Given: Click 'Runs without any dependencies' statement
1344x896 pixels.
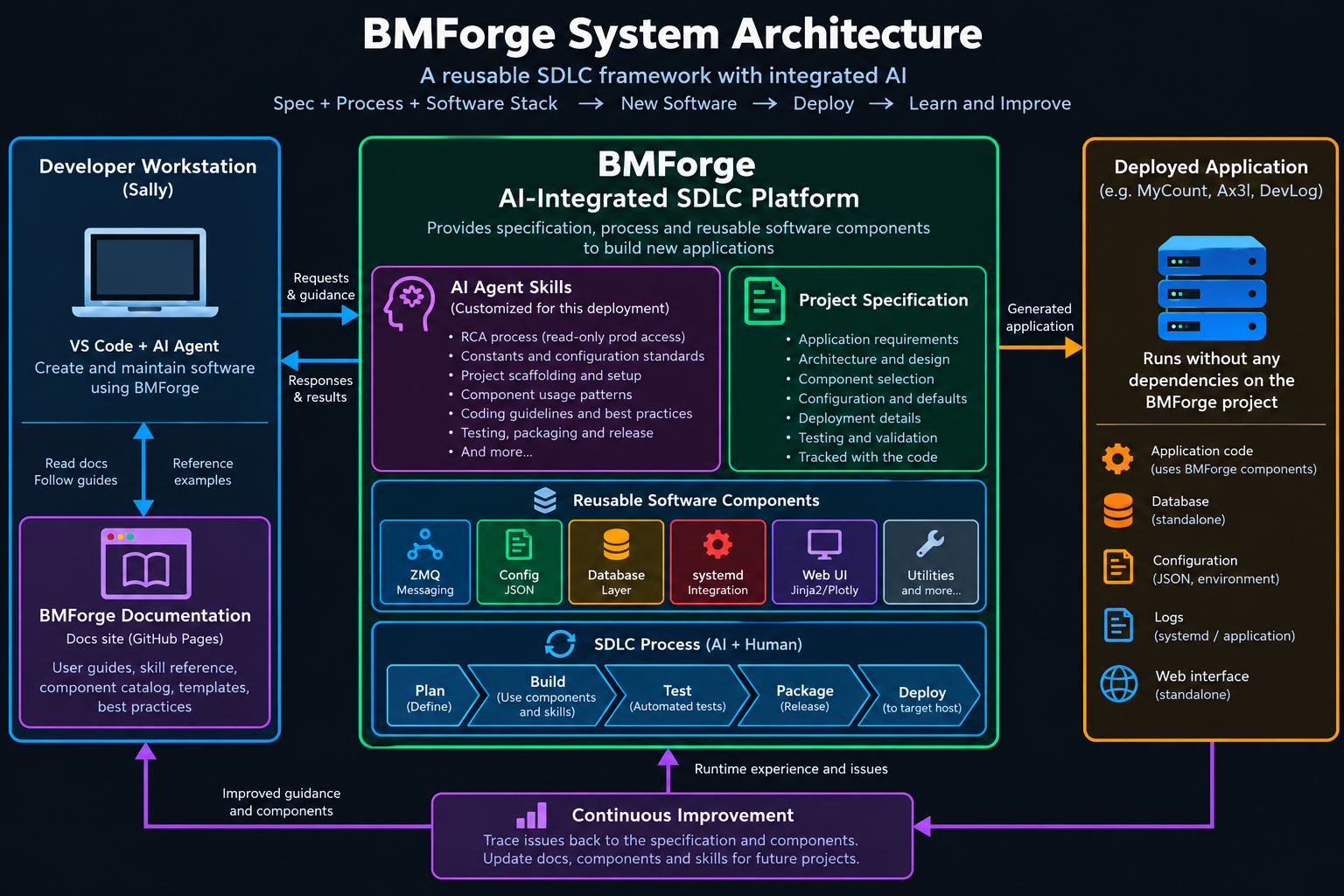Looking at the screenshot, I should click(x=1212, y=381).
